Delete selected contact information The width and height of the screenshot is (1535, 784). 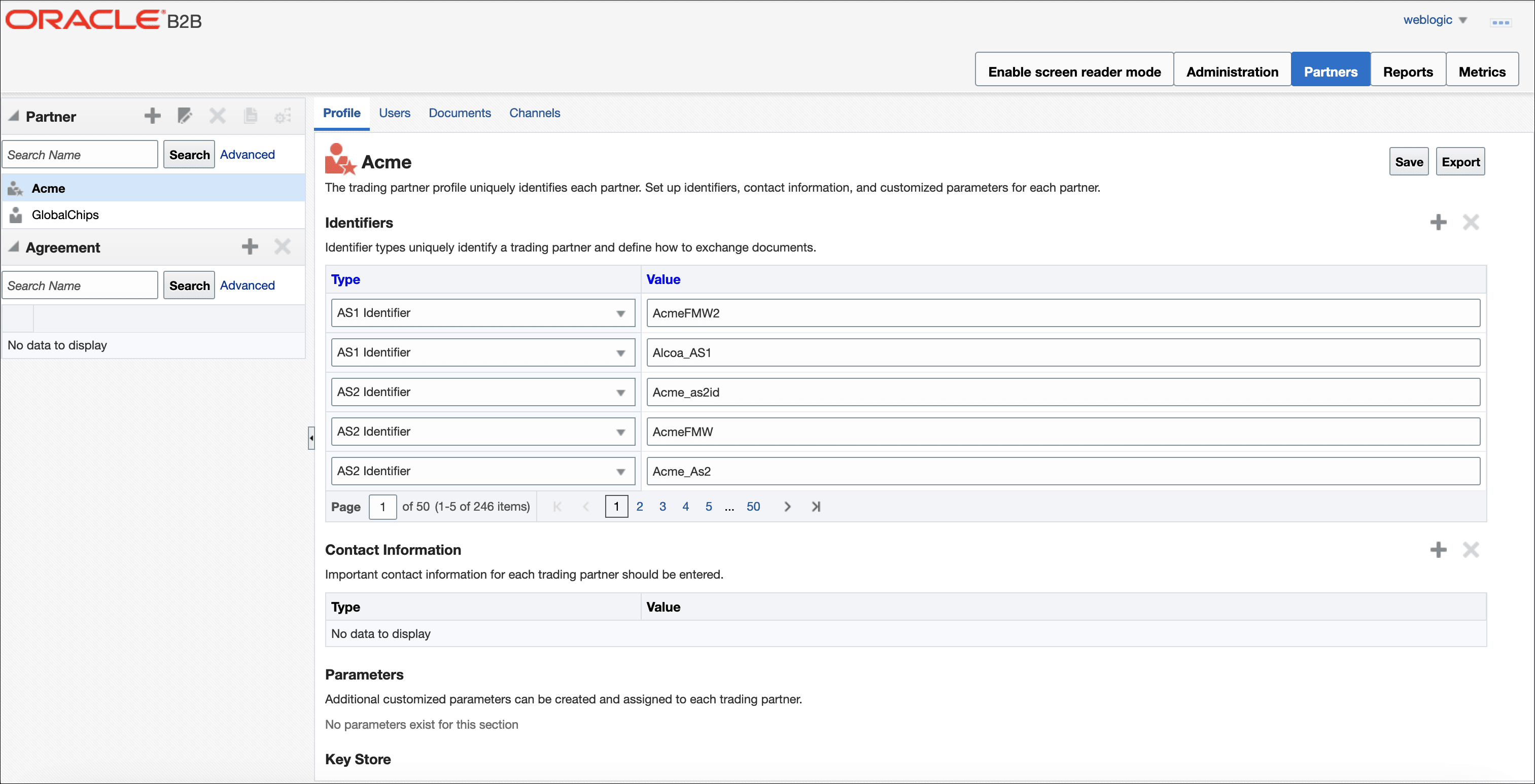pos(1471,549)
